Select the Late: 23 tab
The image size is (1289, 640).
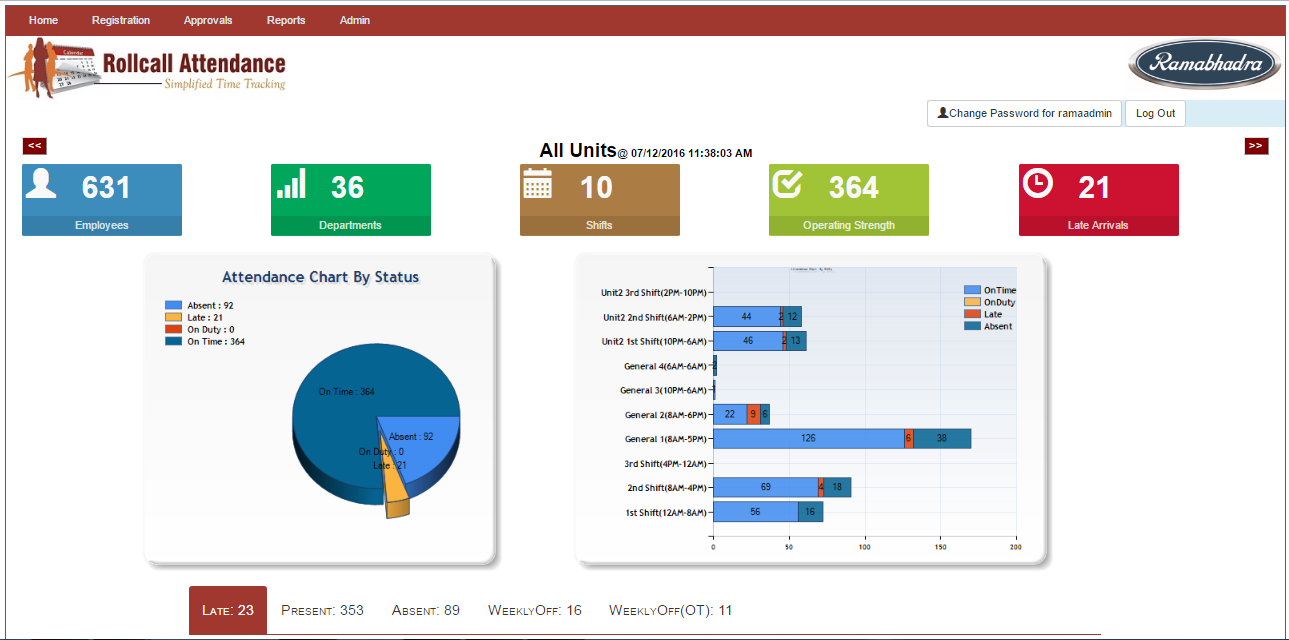pyautogui.click(x=228, y=610)
